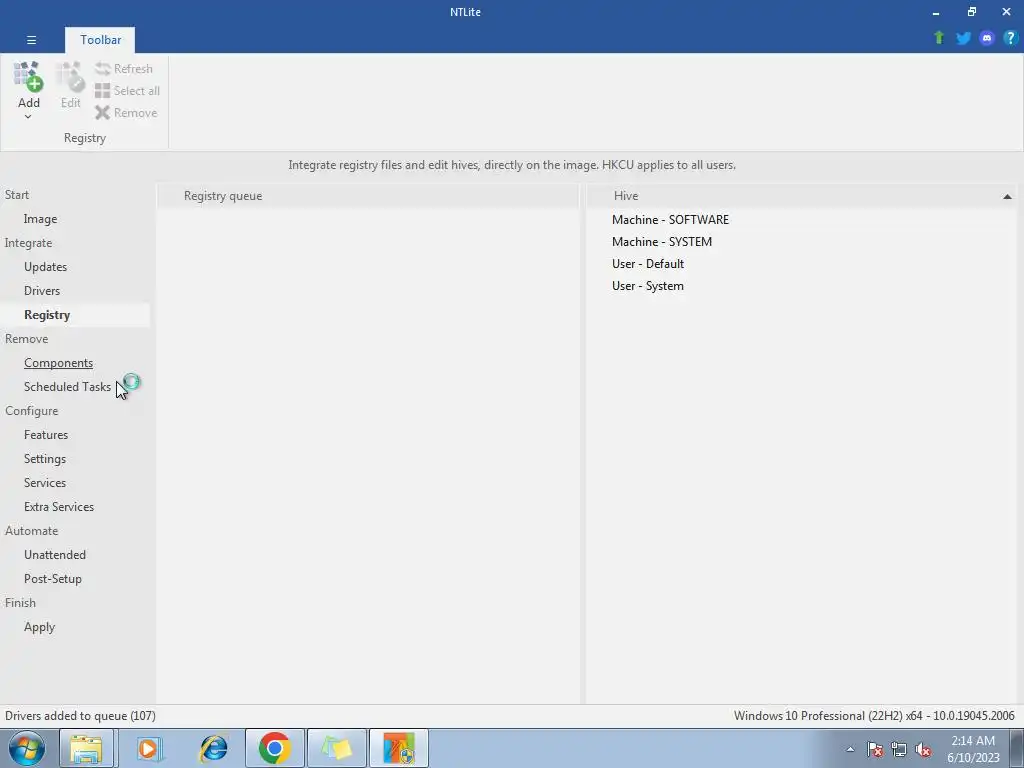Open Extra Services in the sidebar
This screenshot has height=768, width=1024.
(59, 507)
